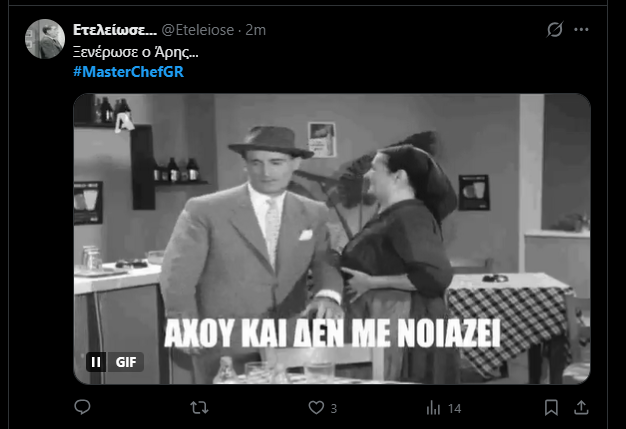View post analytics bar-chart icon

433,408
